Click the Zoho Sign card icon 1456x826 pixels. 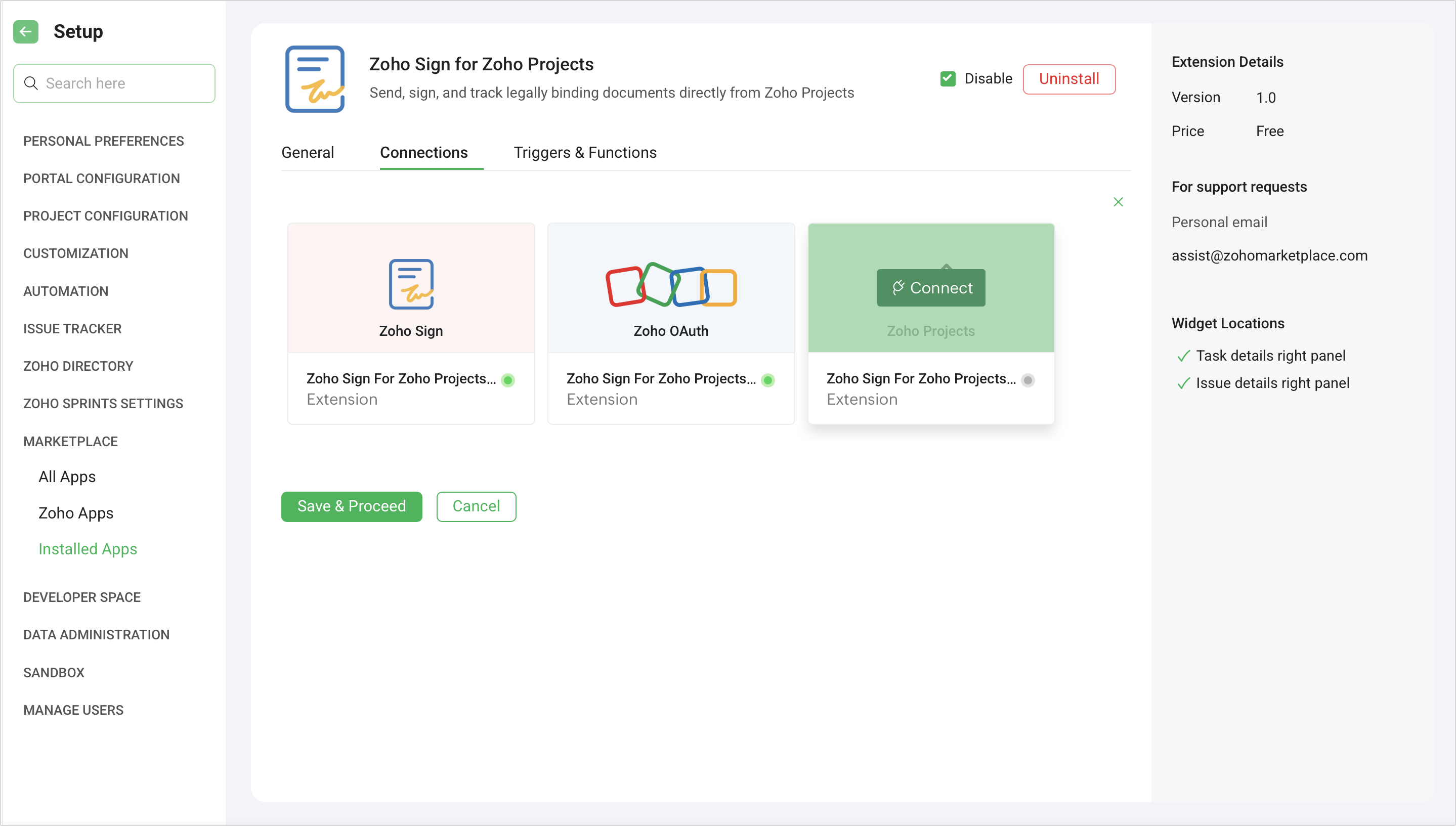(411, 284)
